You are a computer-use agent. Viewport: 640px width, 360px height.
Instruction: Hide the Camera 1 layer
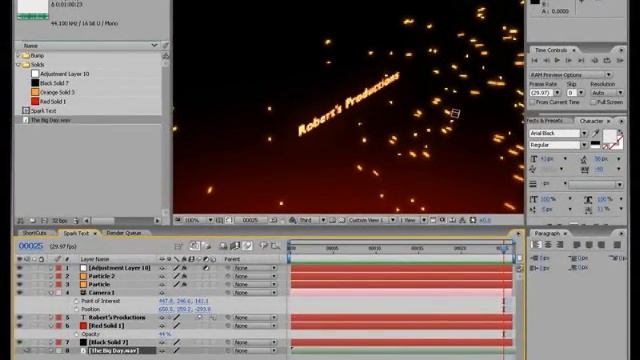coord(19,293)
